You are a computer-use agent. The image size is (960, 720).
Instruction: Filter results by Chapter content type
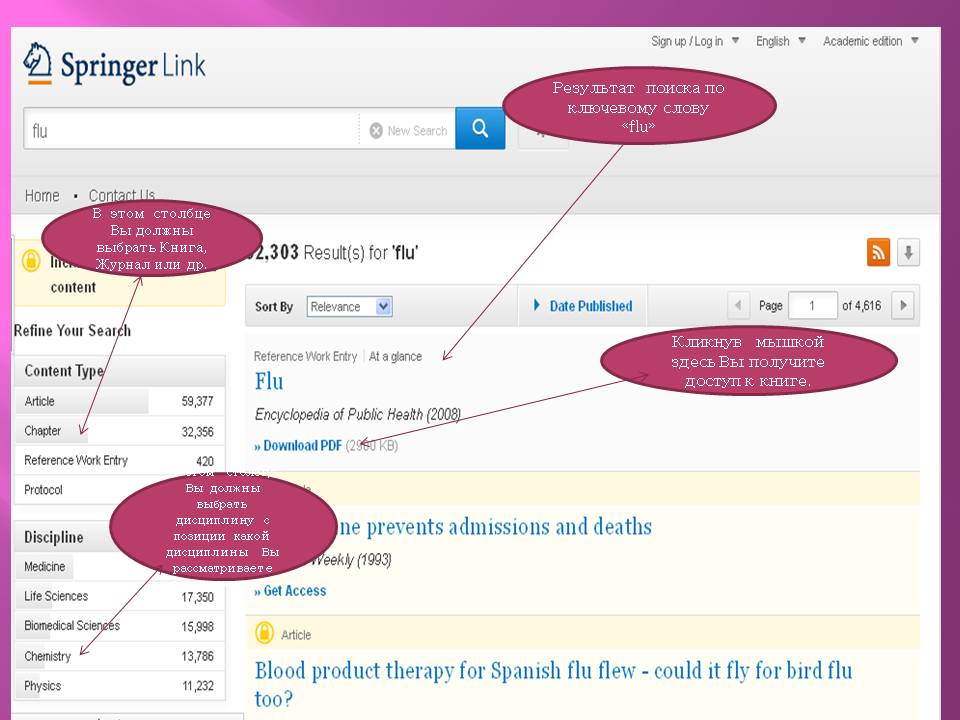point(43,431)
